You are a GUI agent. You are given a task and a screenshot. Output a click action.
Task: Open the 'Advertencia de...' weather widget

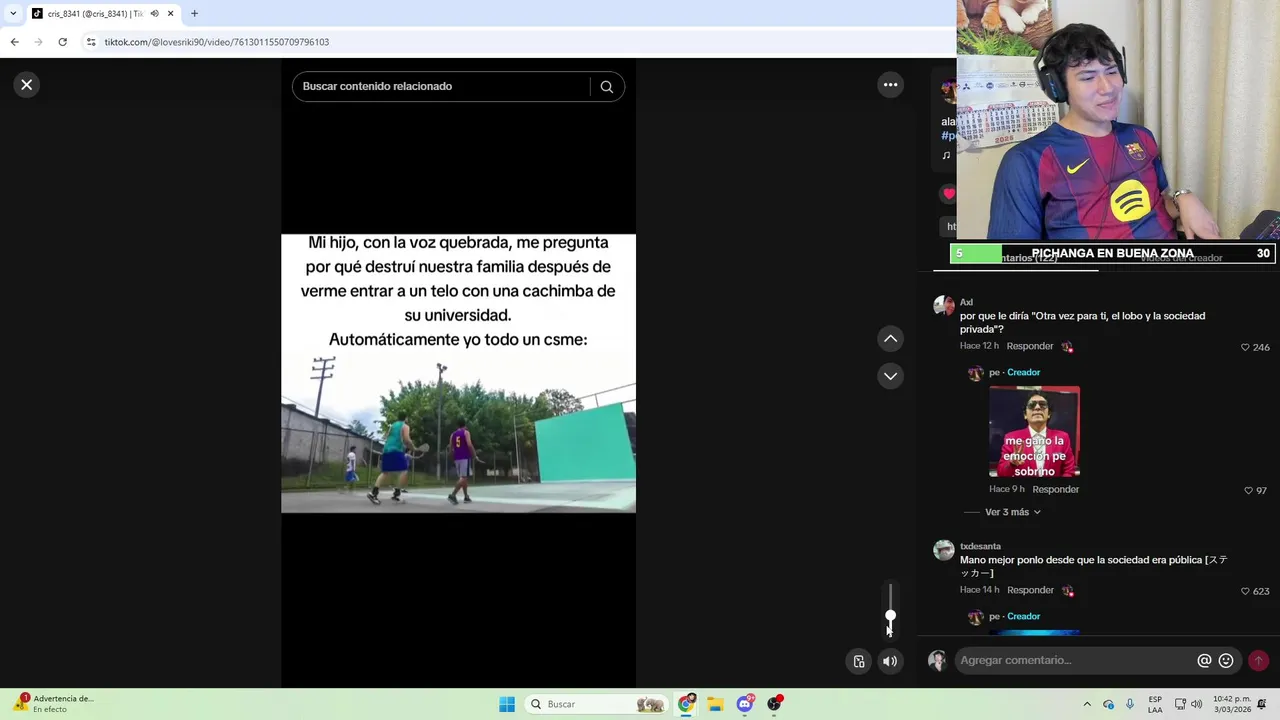pos(52,704)
